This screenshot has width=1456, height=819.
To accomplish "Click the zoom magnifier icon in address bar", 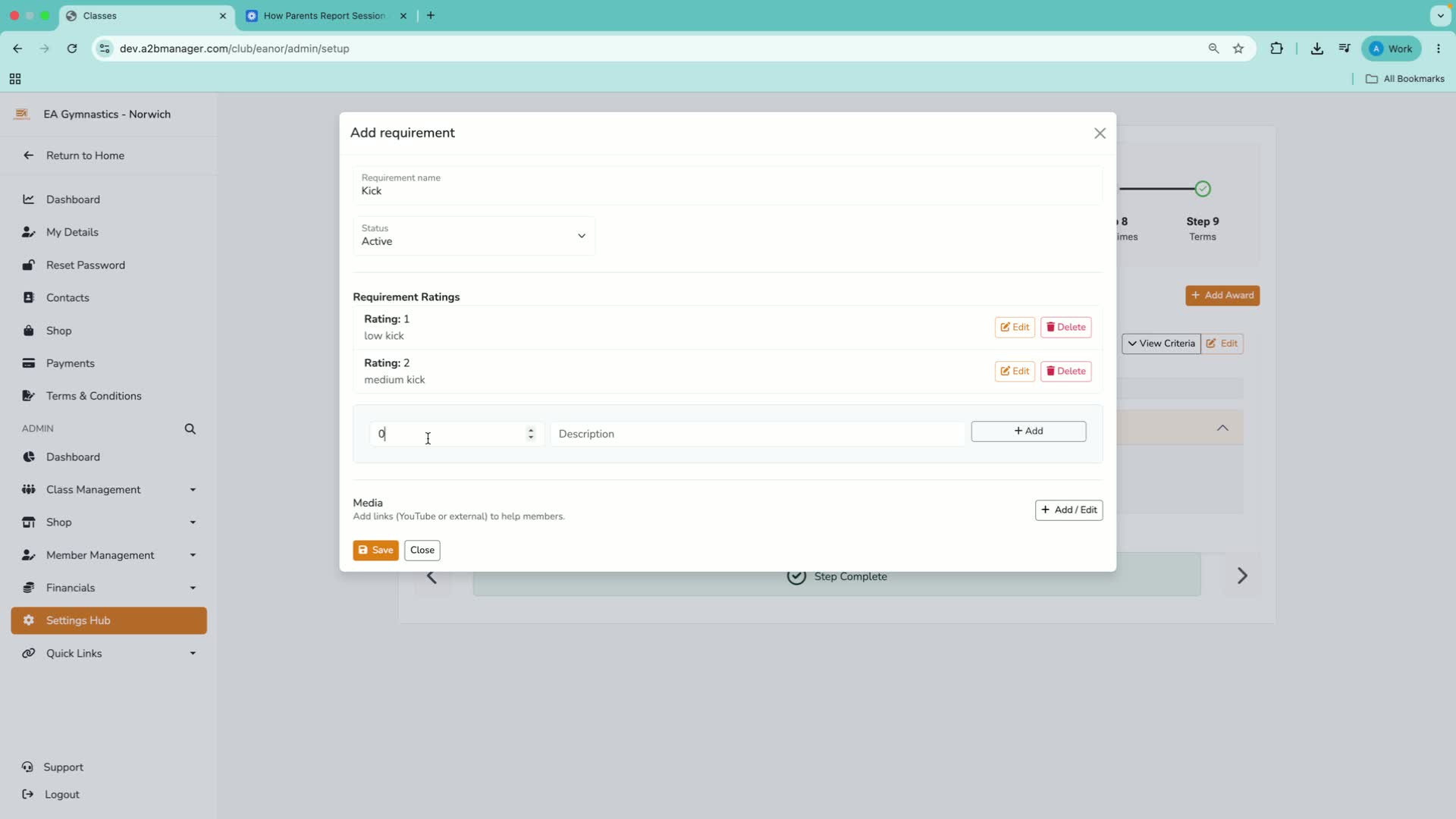I will [1213, 49].
